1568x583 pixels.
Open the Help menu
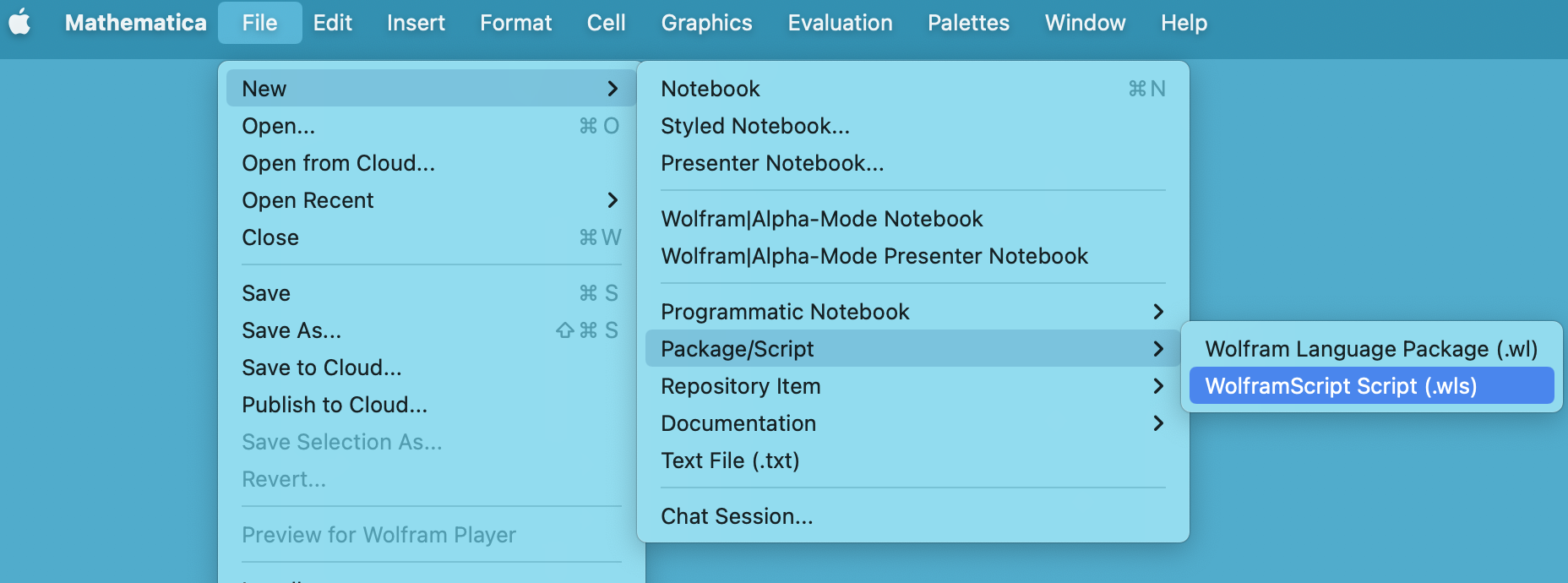1184,23
